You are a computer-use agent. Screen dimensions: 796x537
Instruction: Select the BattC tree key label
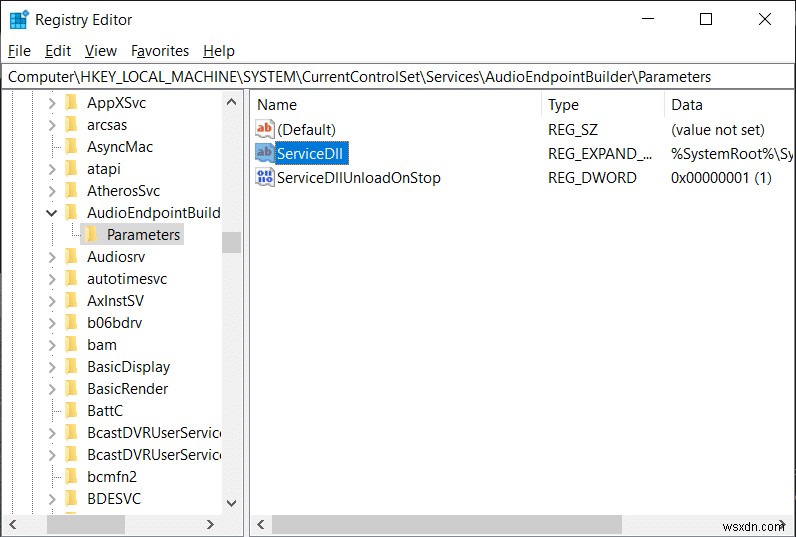coord(105,411)
